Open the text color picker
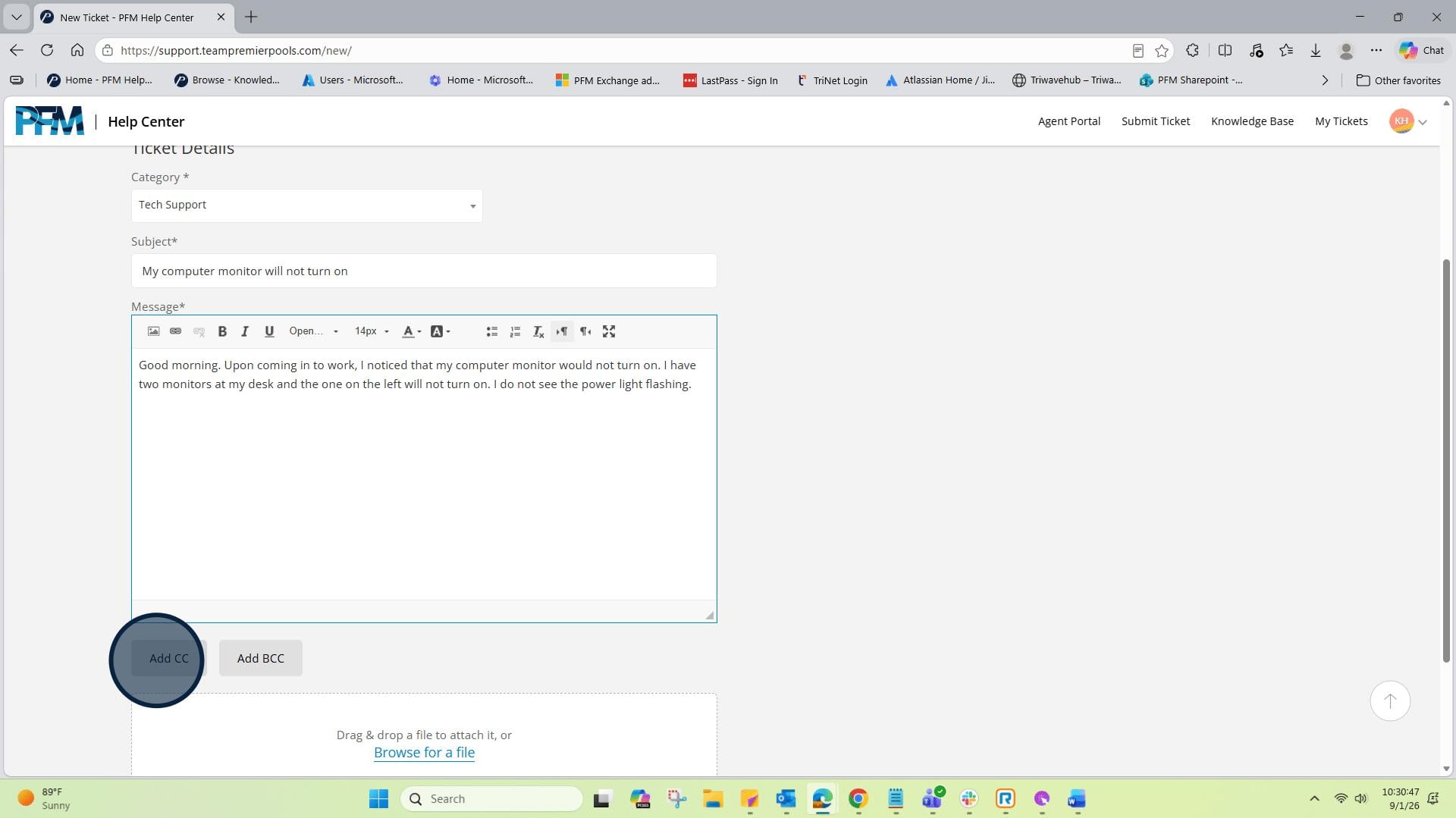Image resolution: width=1456 pixels, height=818 pixels. 412,331
